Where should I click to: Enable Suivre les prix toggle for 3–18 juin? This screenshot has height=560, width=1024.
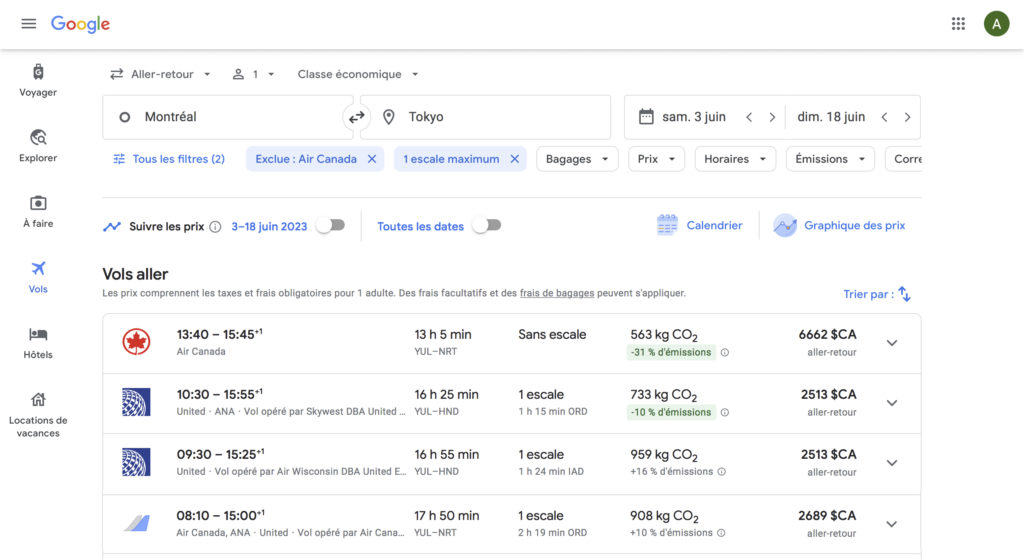(330, 226)
